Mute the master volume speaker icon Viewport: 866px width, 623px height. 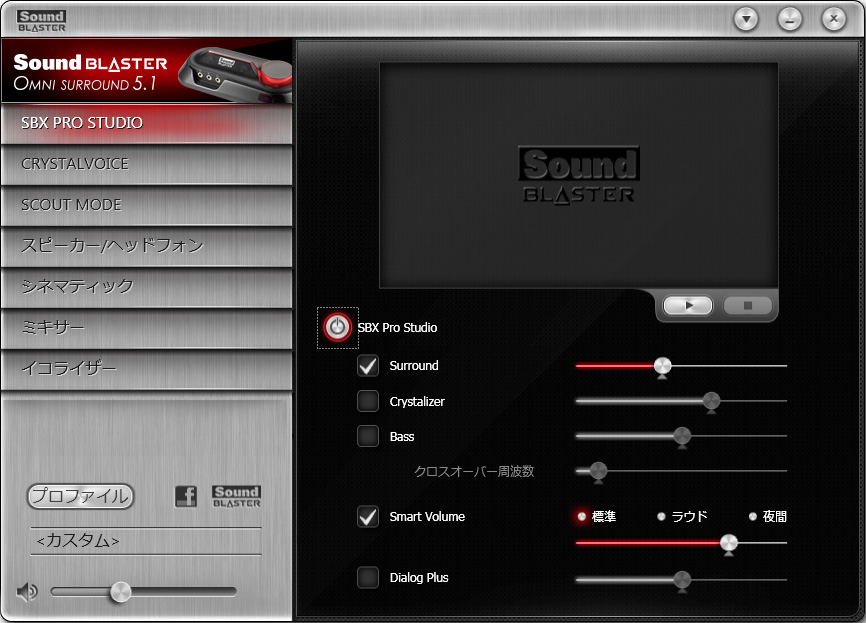coord(27,592)
